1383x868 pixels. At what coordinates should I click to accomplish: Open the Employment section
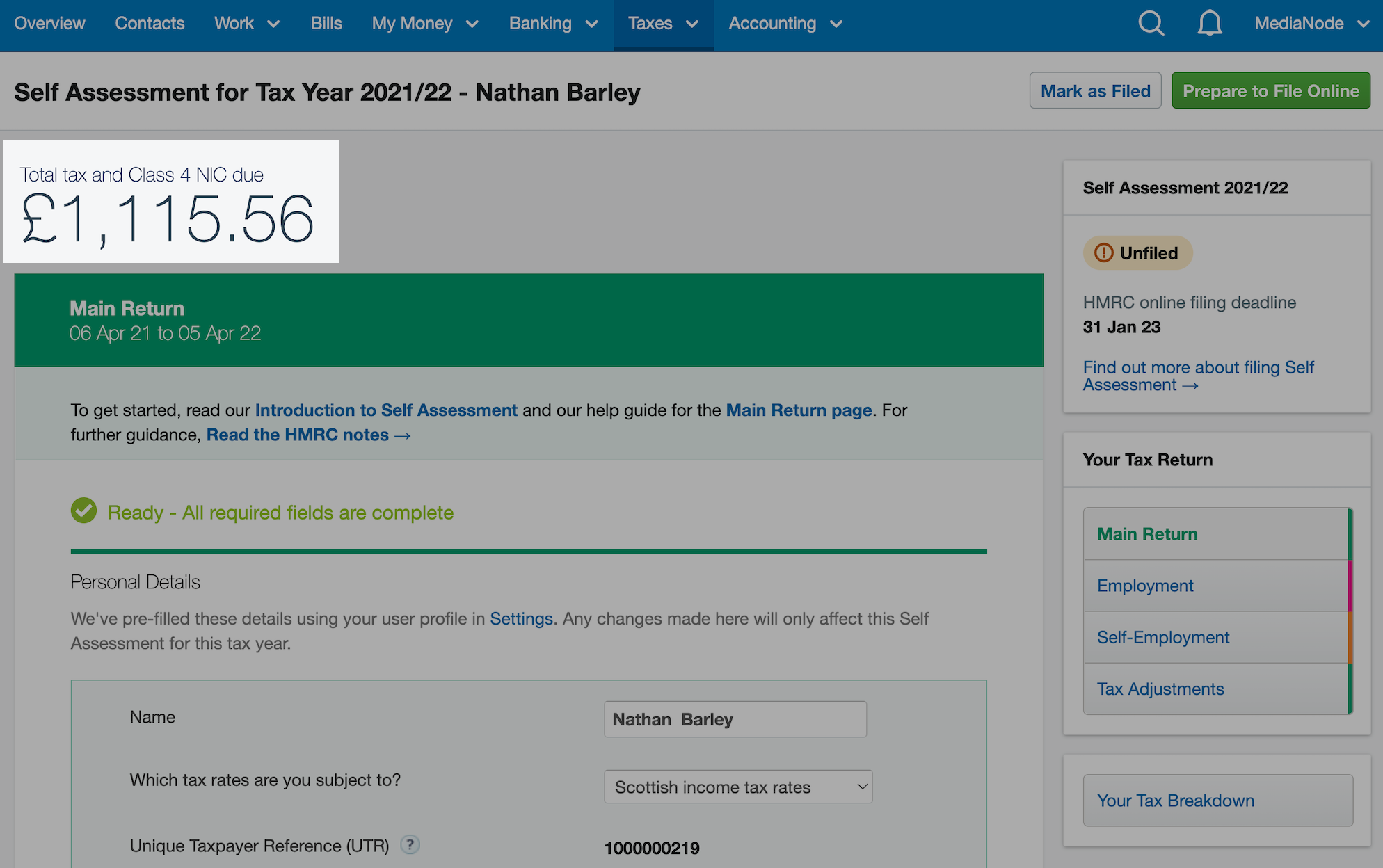click(1217, 586)
